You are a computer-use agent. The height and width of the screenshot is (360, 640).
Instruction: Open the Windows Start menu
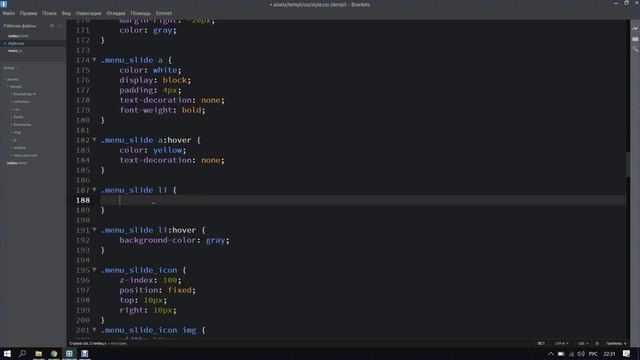point(7,353)
